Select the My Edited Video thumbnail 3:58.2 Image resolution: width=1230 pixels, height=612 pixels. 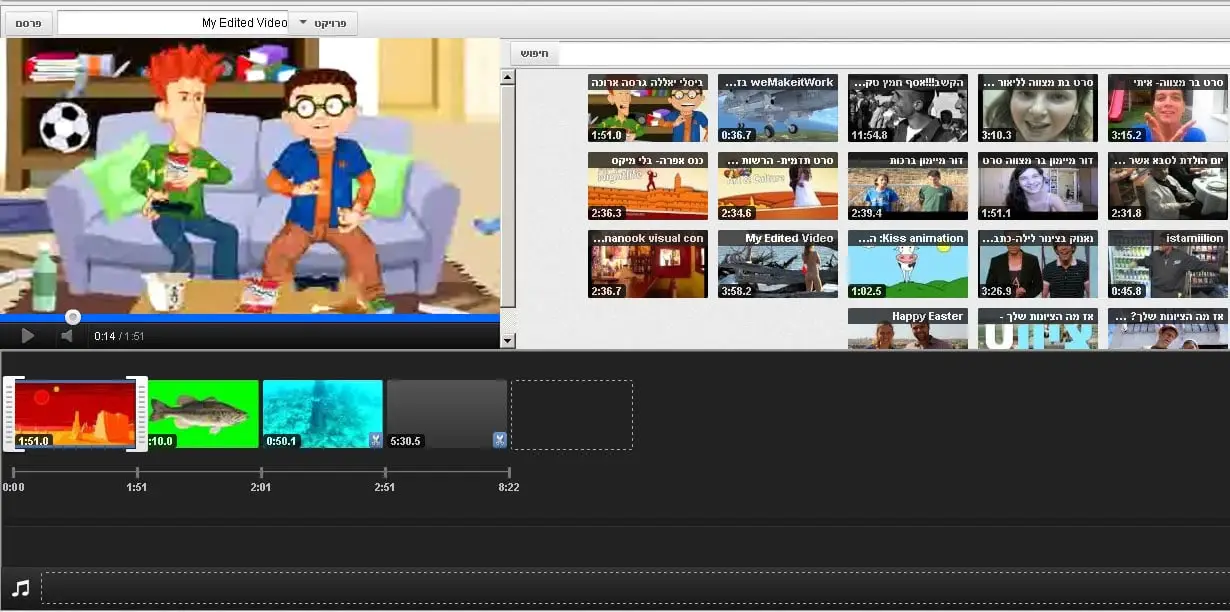778,264
